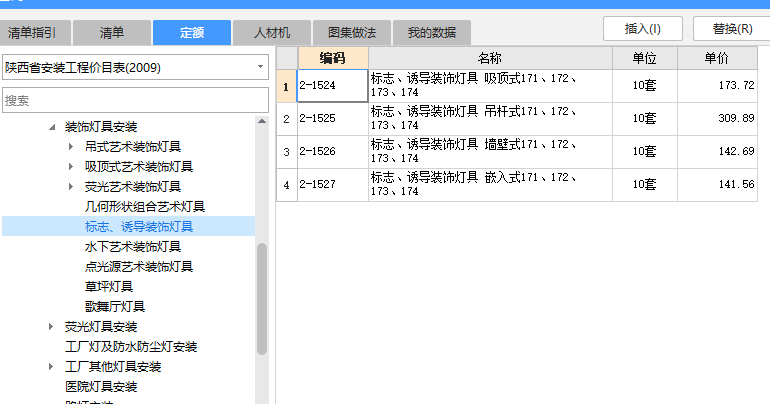Click the 名称 column header
This screenshot has width=770, height=404.
(x=490, y=58)
